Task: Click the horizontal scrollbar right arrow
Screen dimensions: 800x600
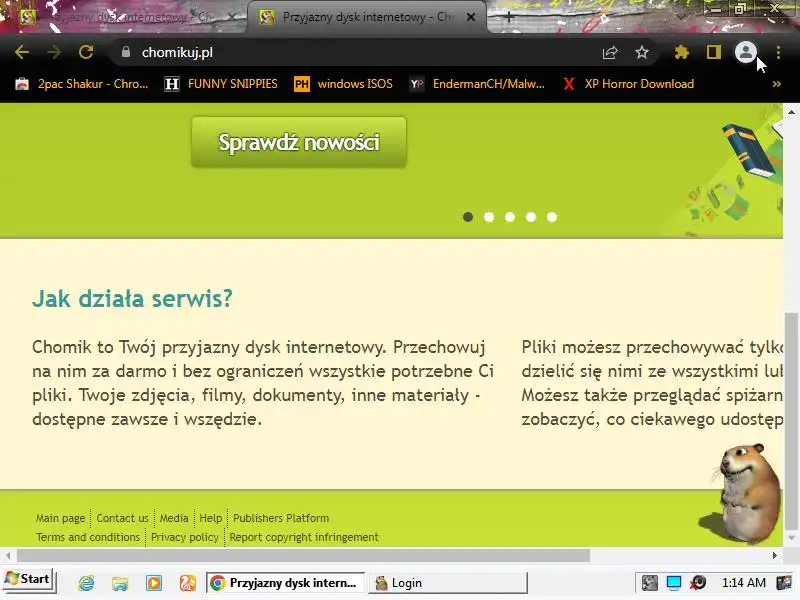Action: click(775, 555)
